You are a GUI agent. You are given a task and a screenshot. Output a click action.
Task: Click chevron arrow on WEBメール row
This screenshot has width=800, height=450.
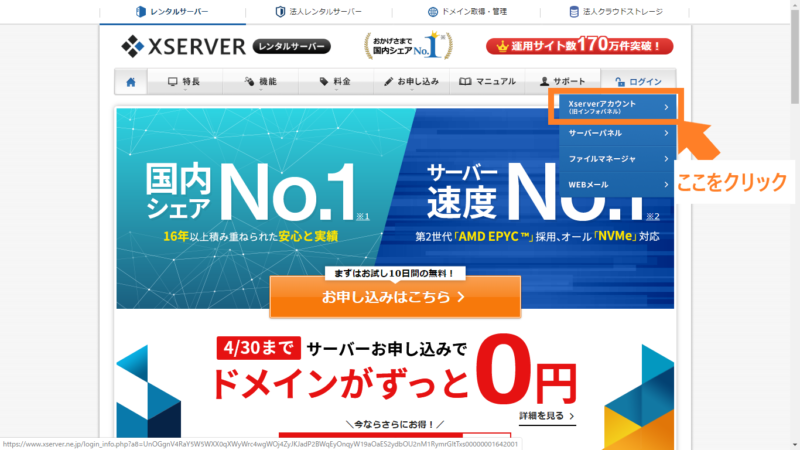click(x=666, y=185)
